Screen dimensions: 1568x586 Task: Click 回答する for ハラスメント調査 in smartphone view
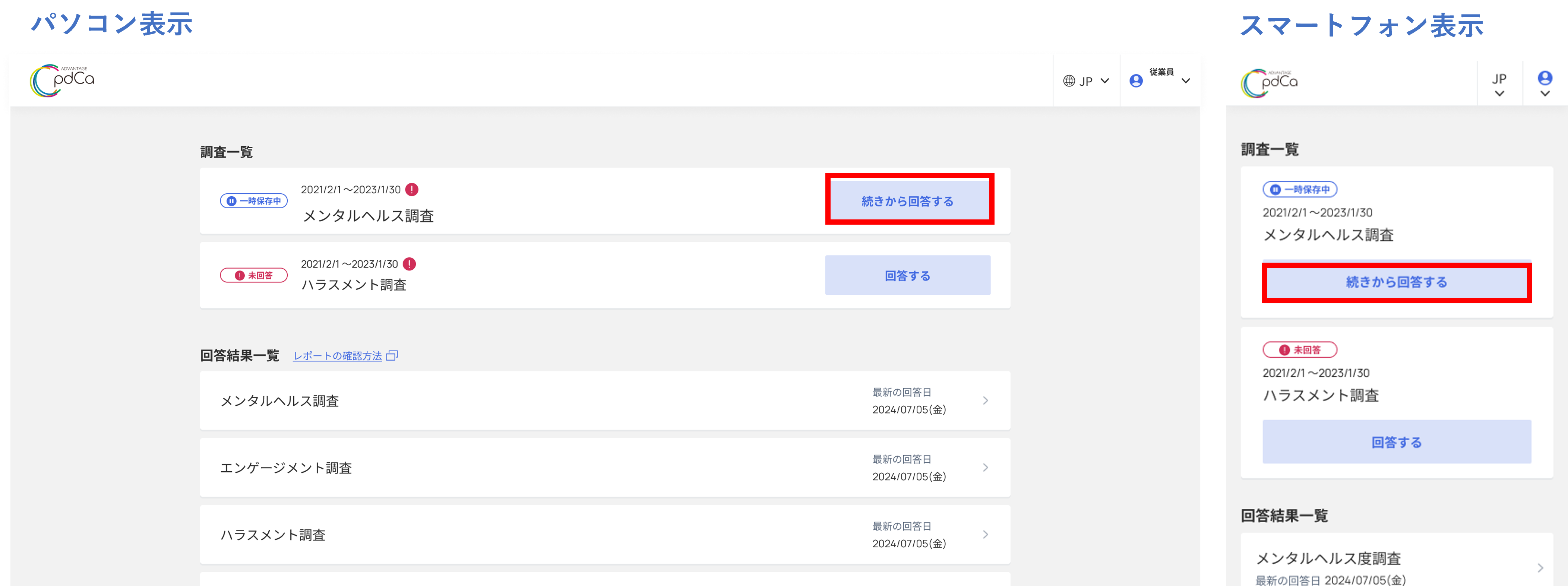[1396, 442]
